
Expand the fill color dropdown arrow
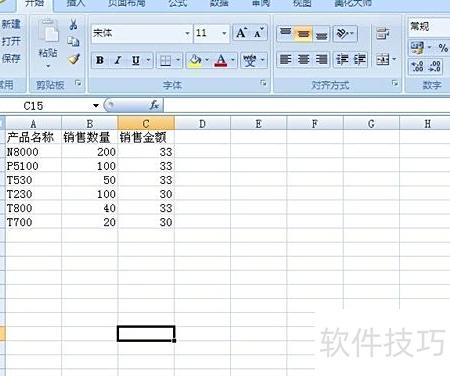207,60
